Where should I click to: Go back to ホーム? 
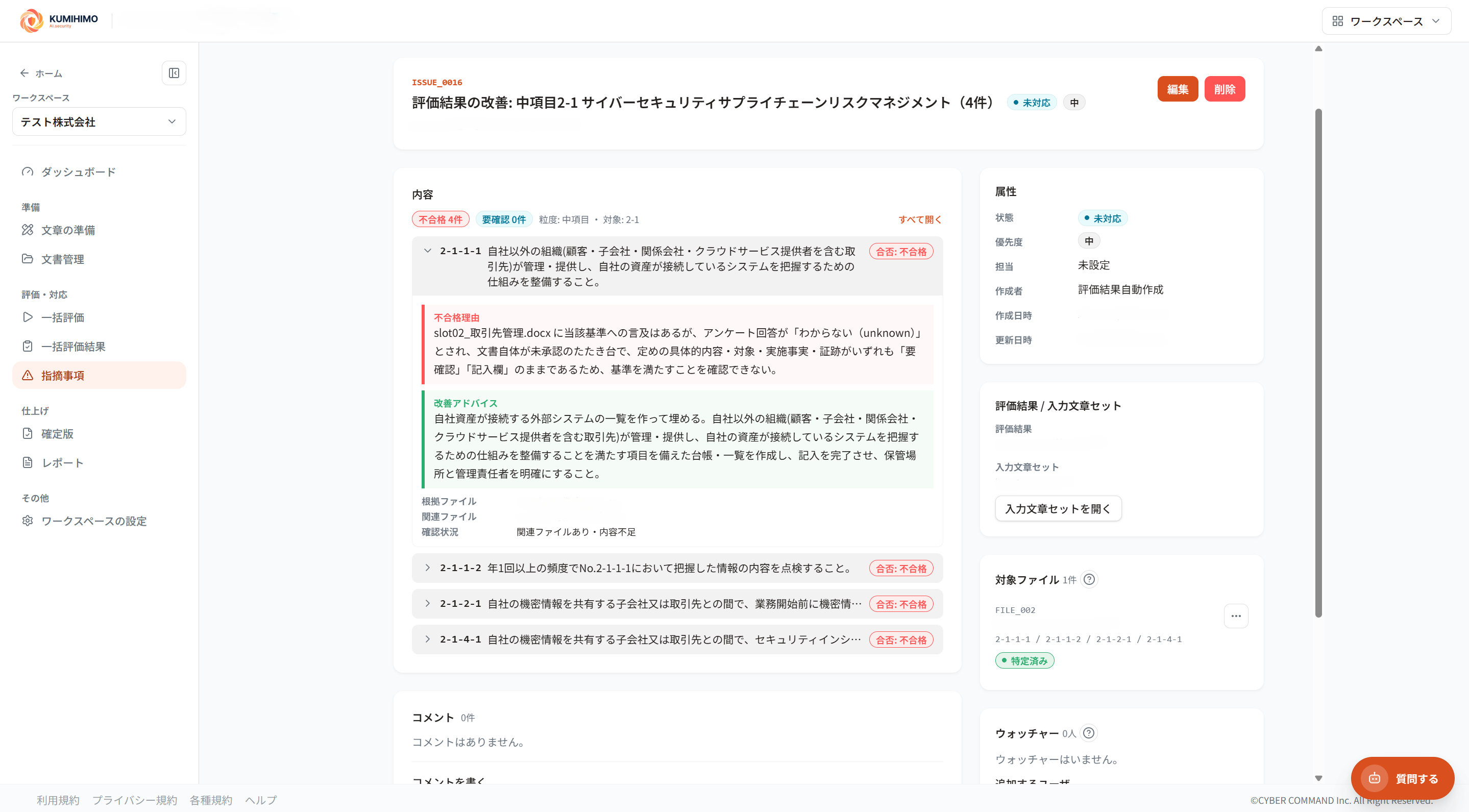41,73
